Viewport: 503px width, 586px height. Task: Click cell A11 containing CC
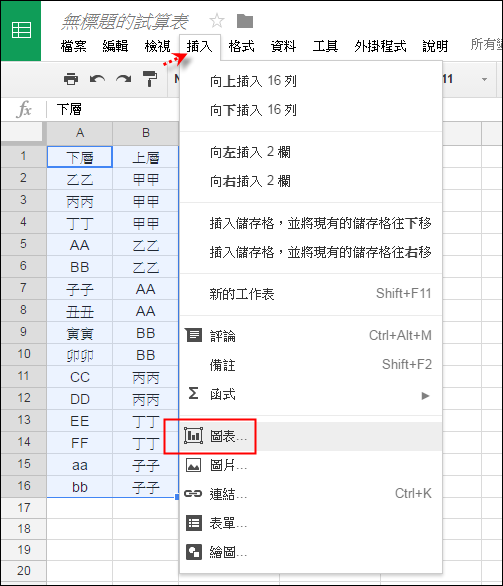(x=80, y=377)
